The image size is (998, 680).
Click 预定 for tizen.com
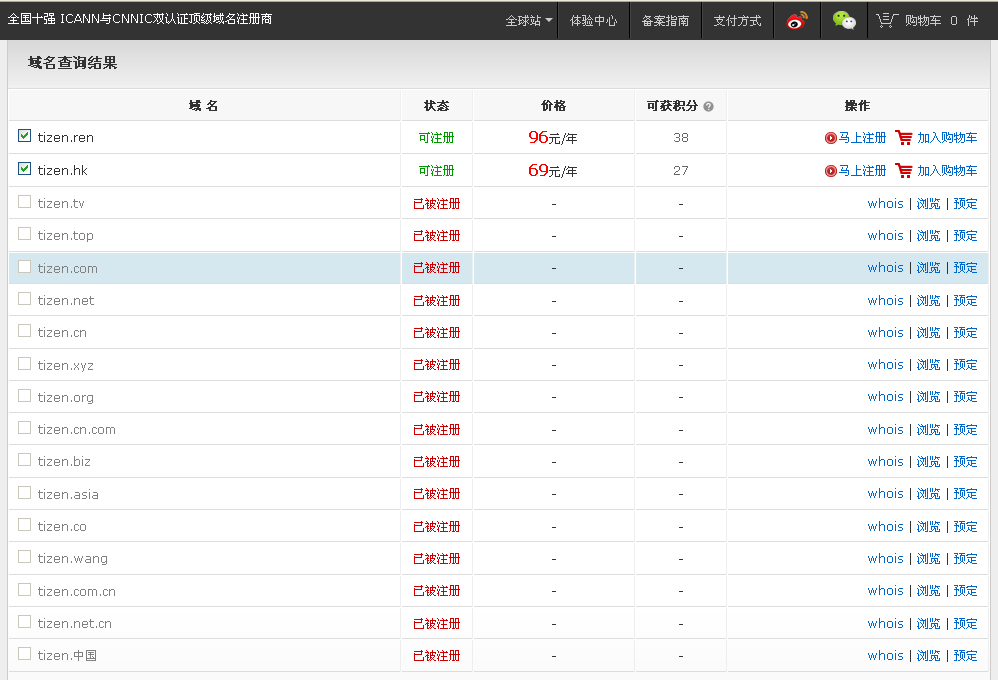point(965,268)
